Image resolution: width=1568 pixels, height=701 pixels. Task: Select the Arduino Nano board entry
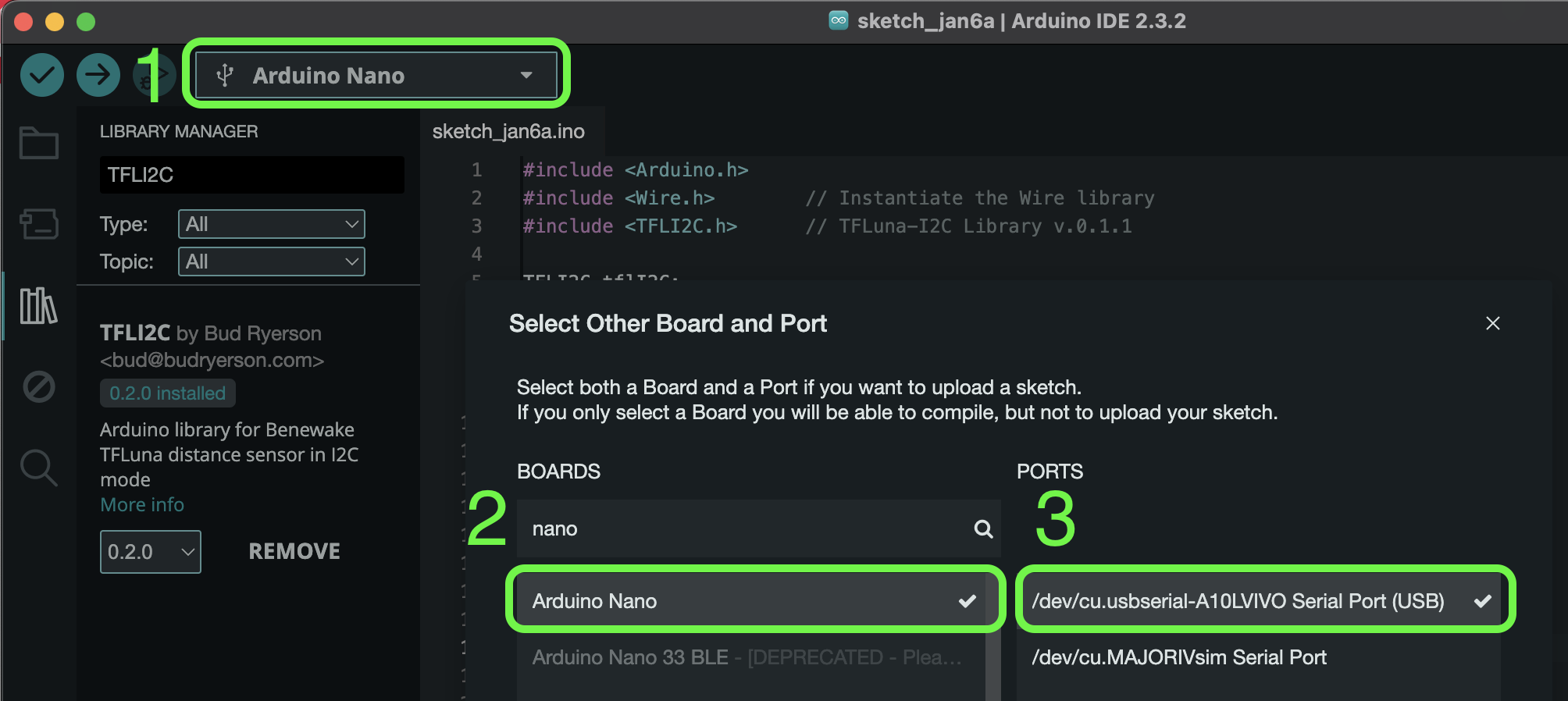tap(750, 601)
